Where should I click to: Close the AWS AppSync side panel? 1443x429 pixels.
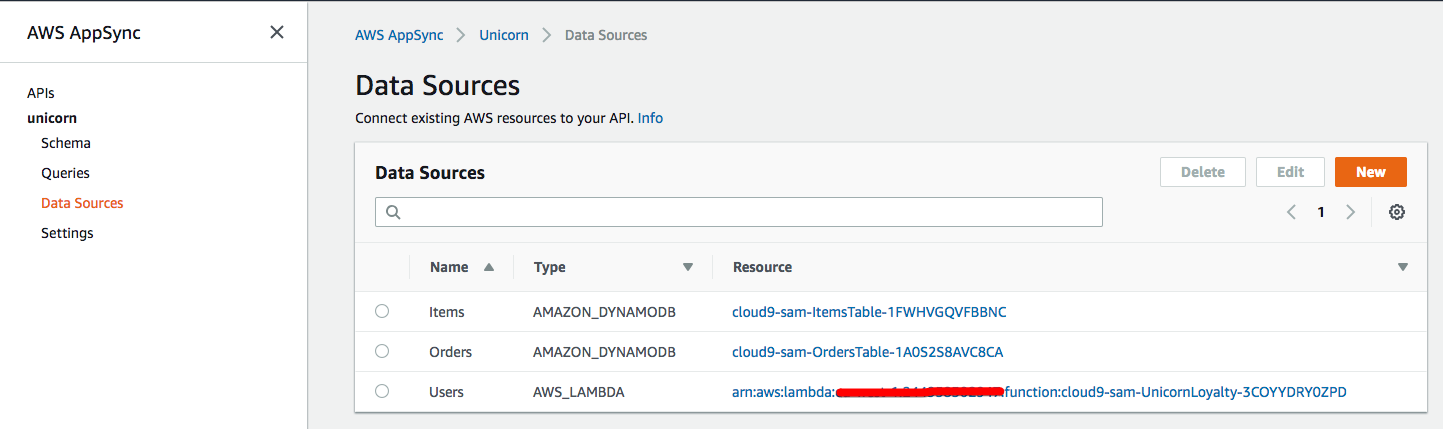click(x=277, y=32)
